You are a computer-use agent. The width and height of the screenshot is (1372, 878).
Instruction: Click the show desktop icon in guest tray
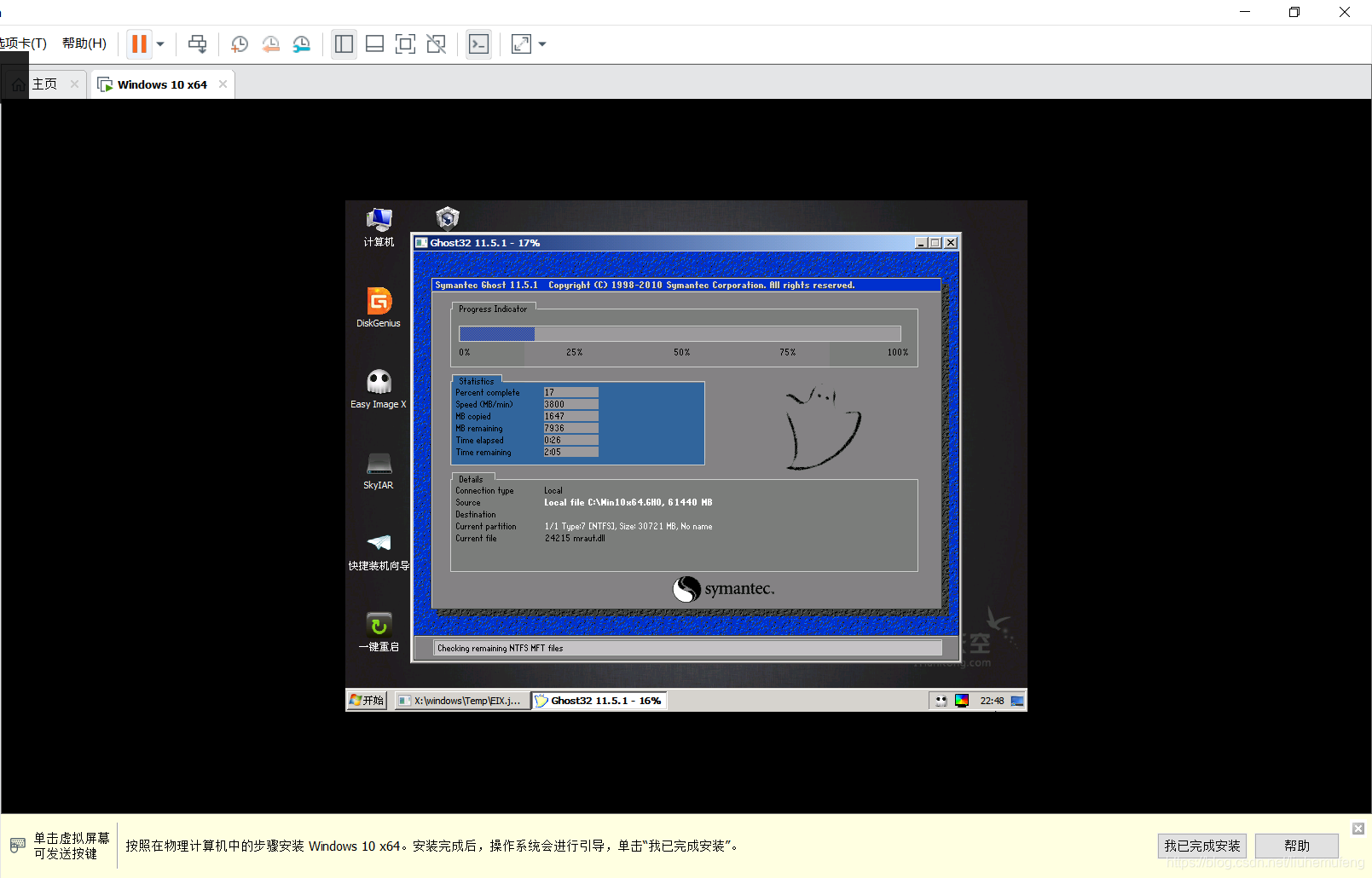[1017, 701]
